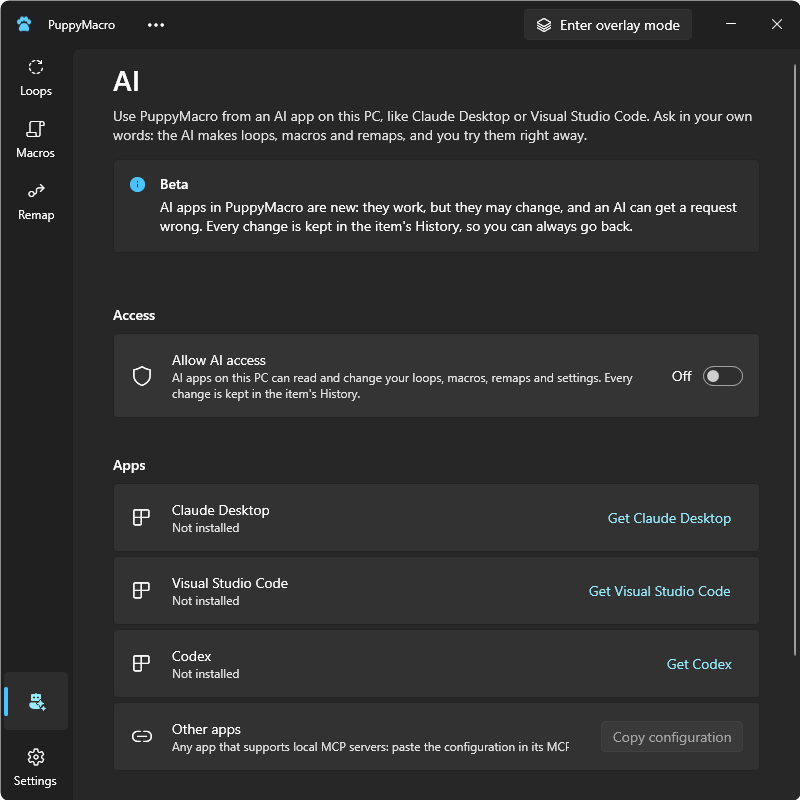Click the blue Beta info icon
This screenshot has width=800, height=800.
(x=137, y=184)
